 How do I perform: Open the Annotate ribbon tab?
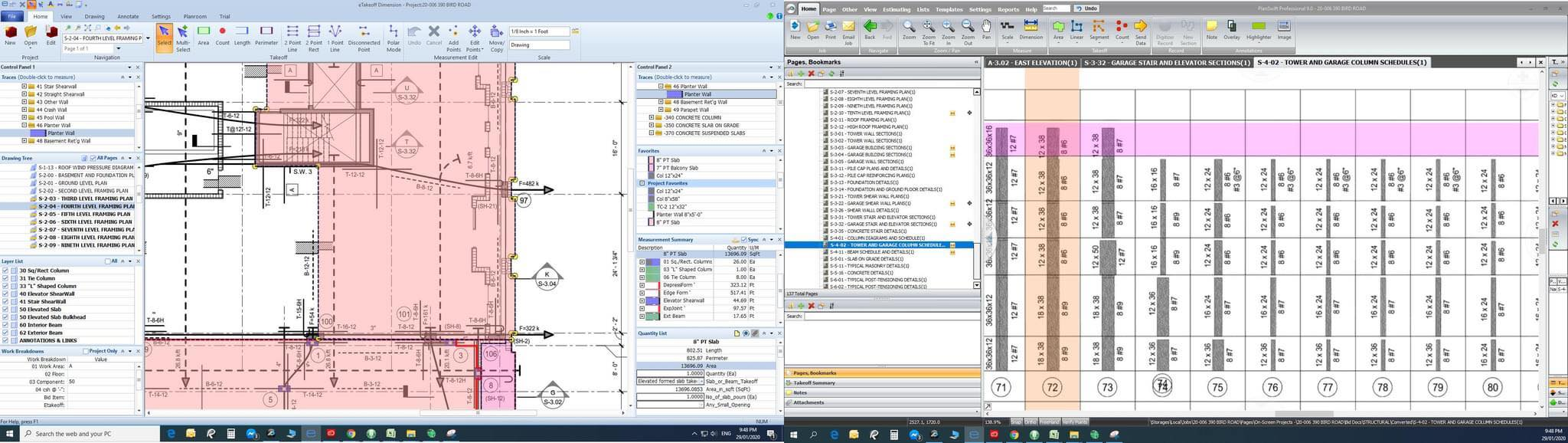(x=127, y=16)
